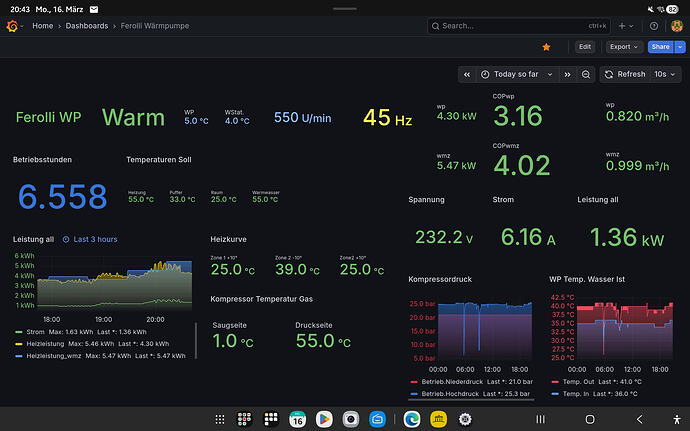Open Kompressordruck panel title menu
Screen dimensions: 690x431
point(440,279)
